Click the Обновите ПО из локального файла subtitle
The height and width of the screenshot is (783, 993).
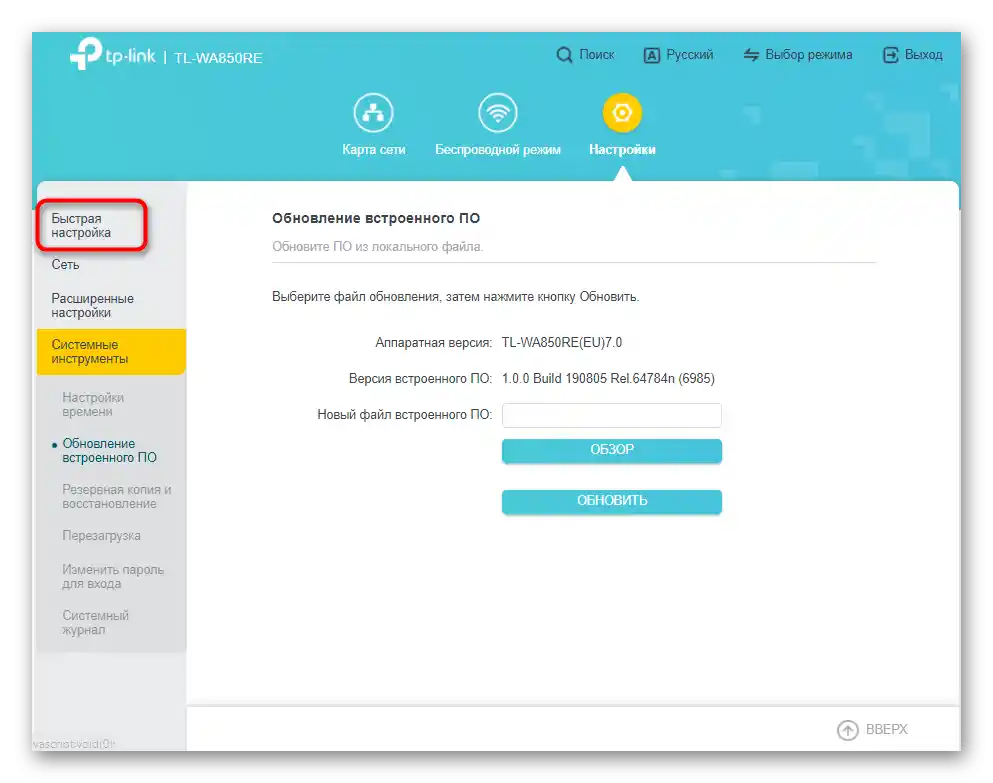click(377, 247)
